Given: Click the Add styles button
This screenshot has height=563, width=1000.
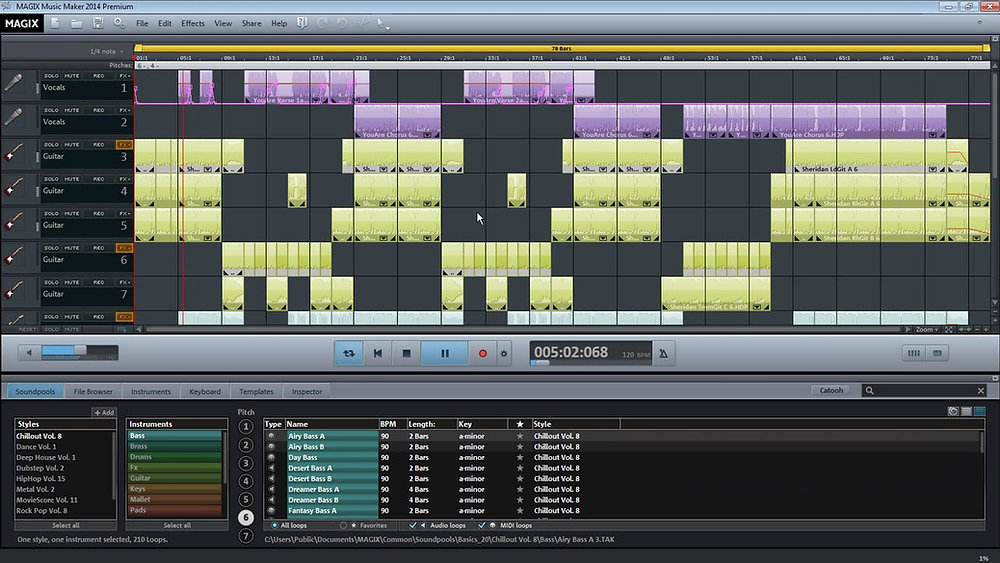Looking at the screenshot, I should [x=104, y=412].
